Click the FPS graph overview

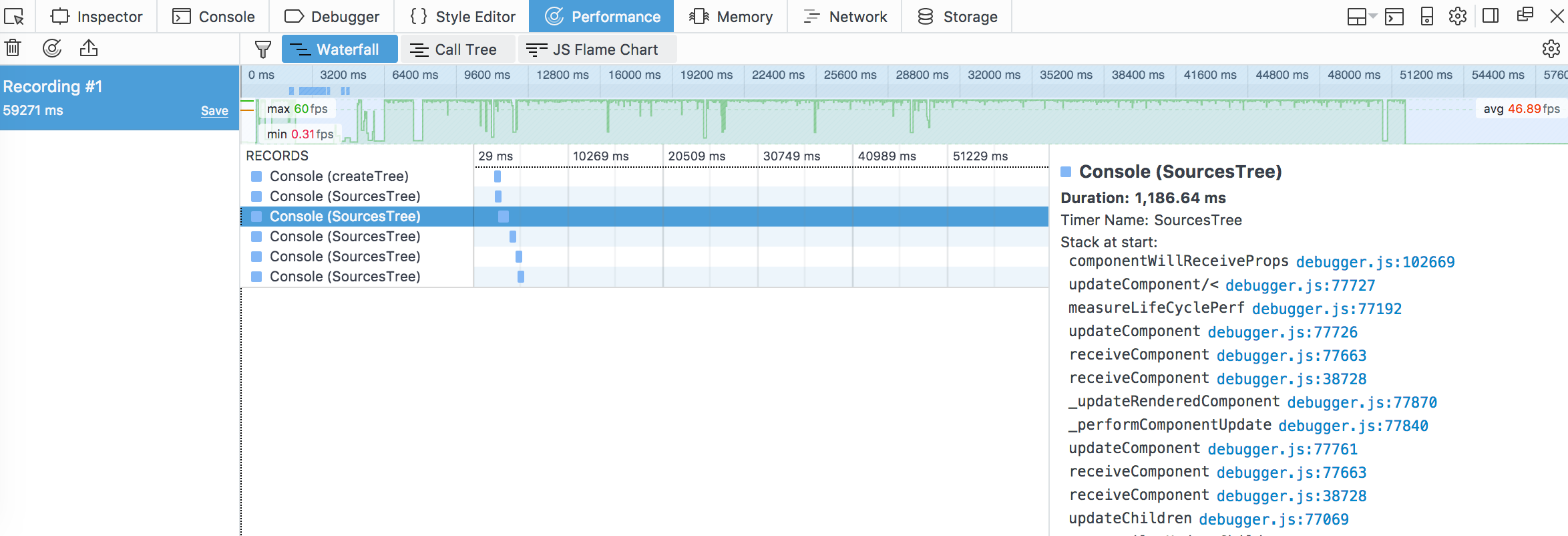pos(904,121)
